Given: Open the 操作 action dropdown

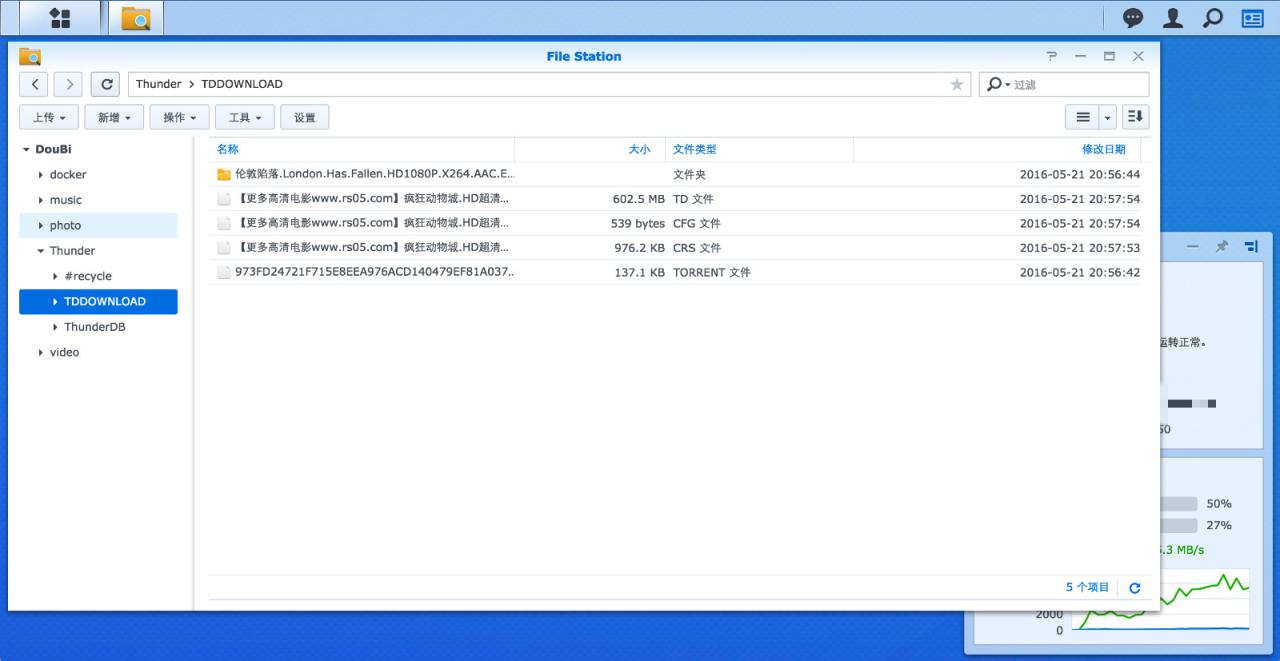Looking at the screenshot, I should coord(179,118).
